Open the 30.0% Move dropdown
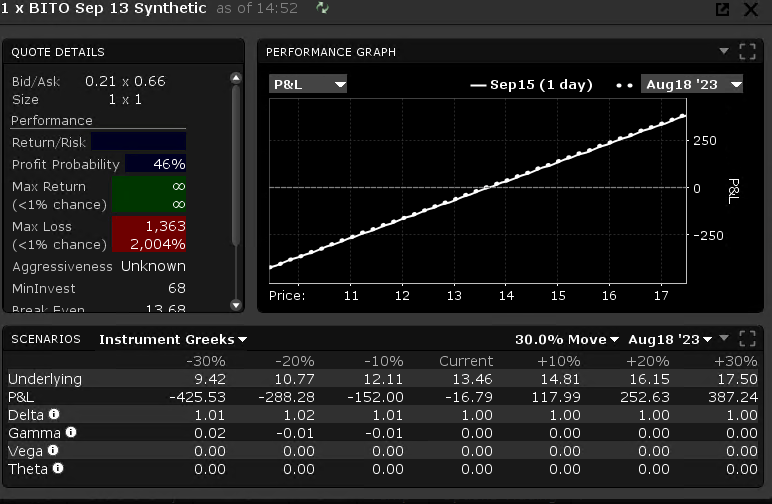This screenshot has height=504, width=772. click(567, 339)
